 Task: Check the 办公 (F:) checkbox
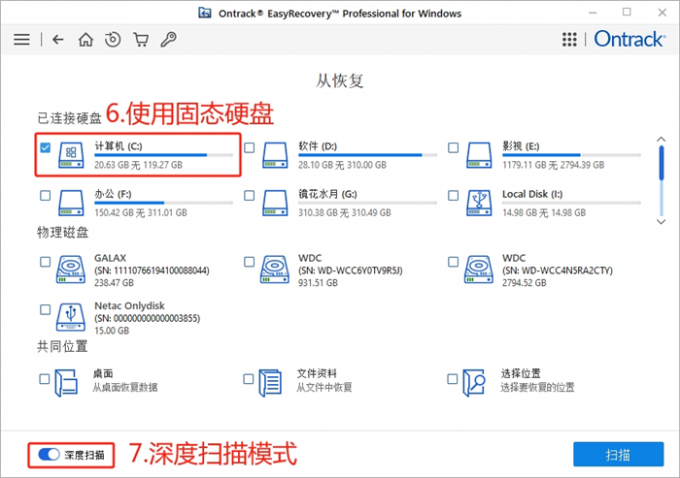click(45, 196)
